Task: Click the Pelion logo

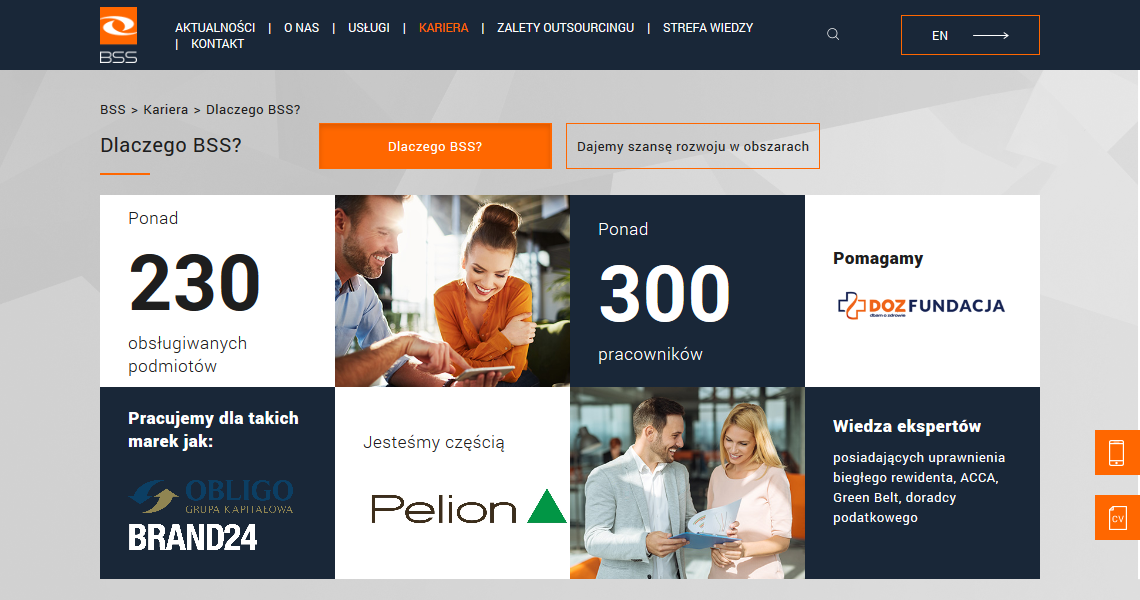Action: point(468,507)
